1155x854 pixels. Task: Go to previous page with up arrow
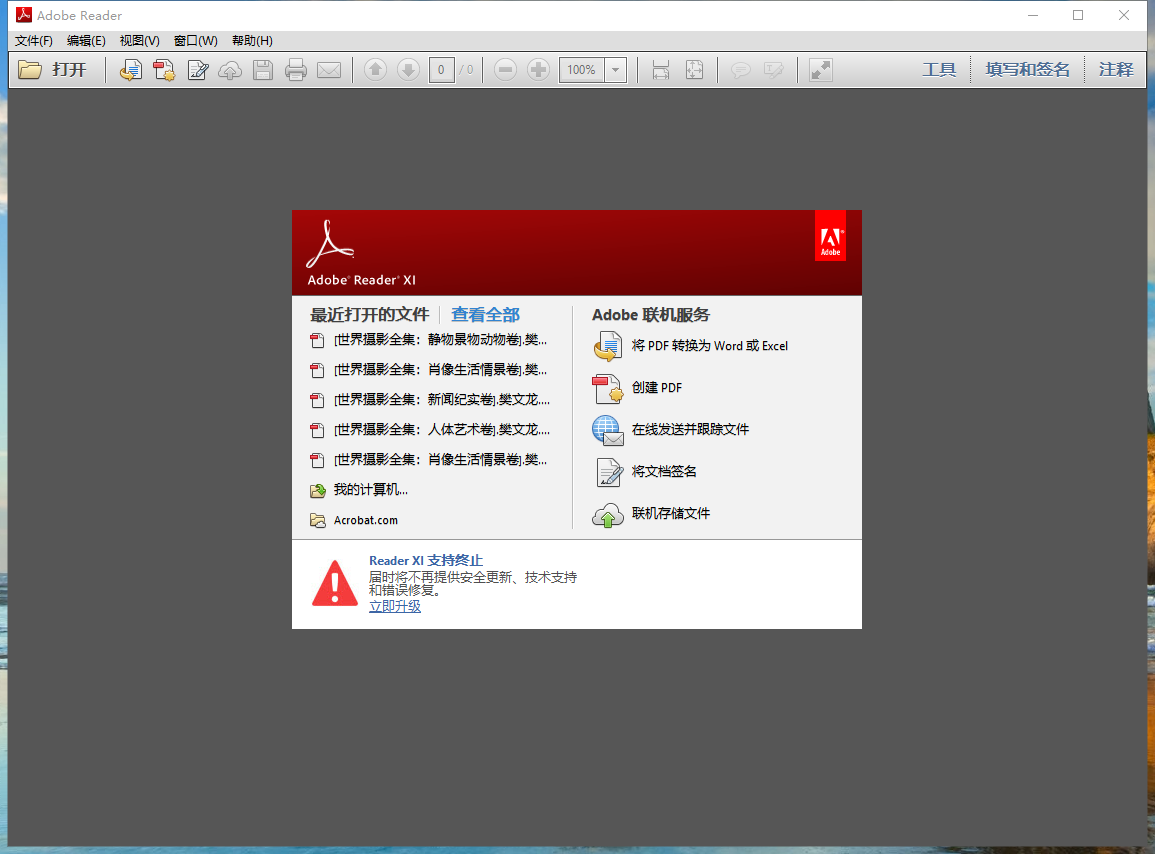[376, 70]
